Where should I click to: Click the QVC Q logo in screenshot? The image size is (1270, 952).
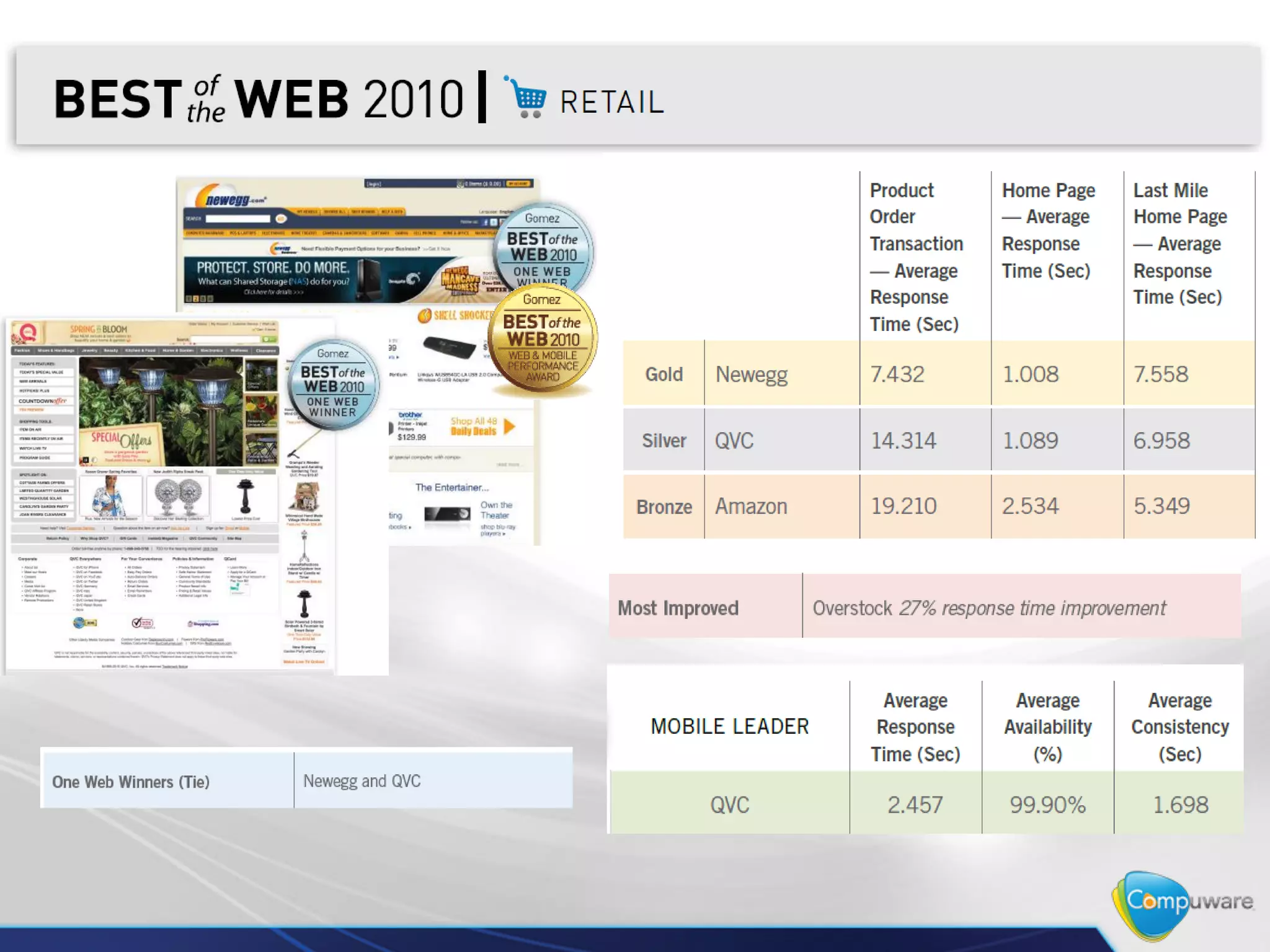coord(27,333)
